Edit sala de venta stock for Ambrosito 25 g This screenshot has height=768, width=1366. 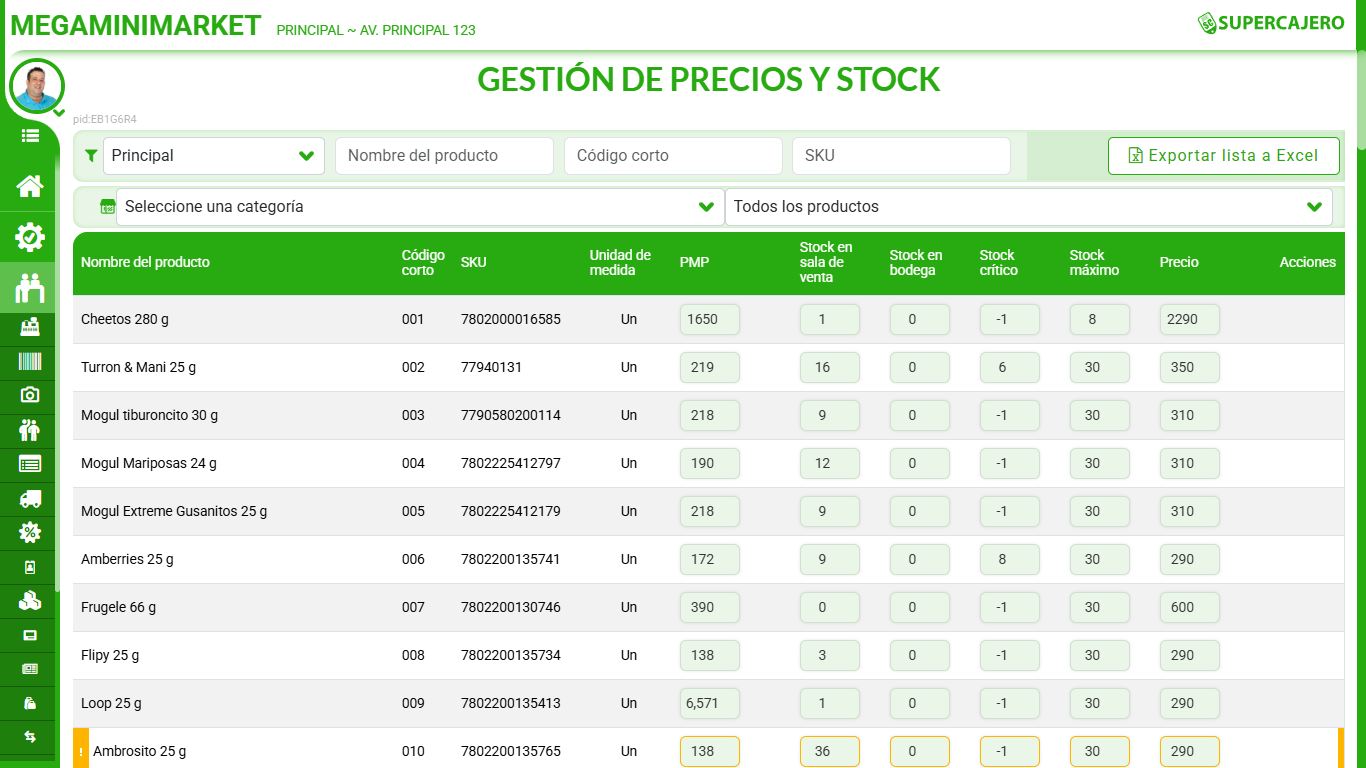click(830, 751)
